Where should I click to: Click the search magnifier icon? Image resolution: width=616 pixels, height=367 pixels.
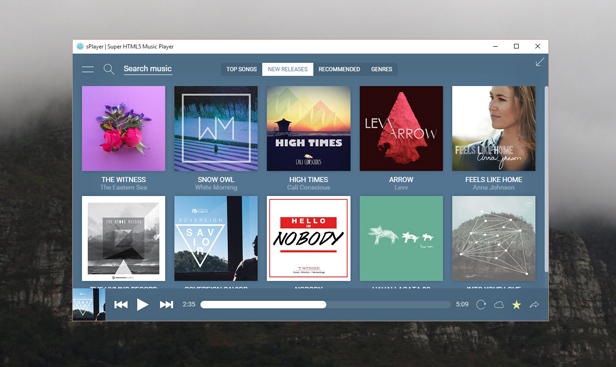pyautogui.click(x=109, y=70)
